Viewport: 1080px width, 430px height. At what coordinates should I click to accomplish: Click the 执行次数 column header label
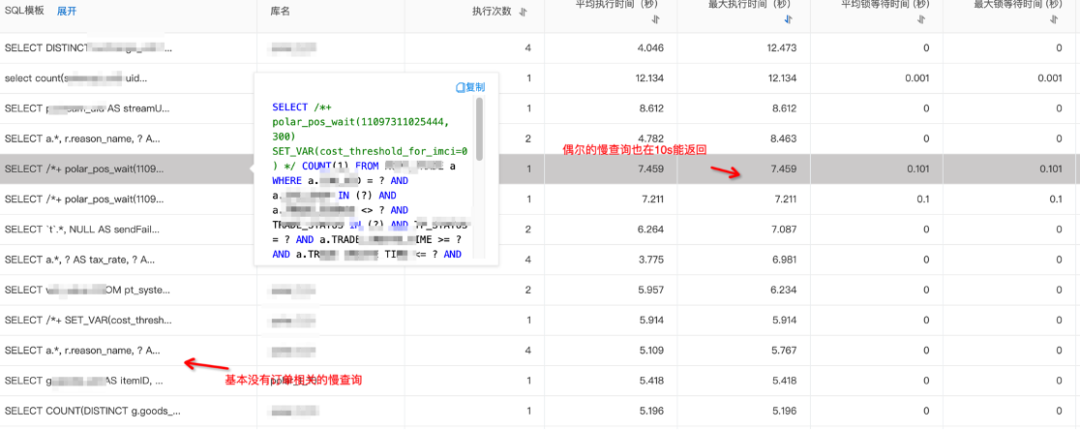tap(492, 11)
